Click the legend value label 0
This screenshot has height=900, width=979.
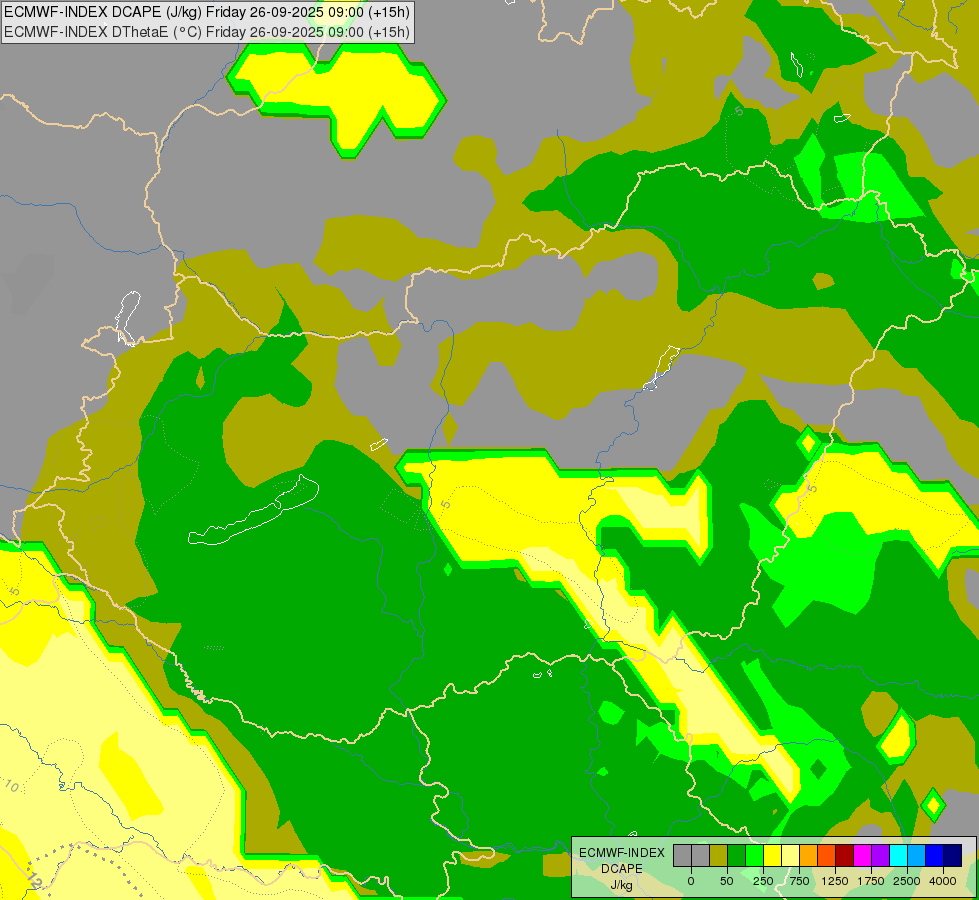[x=691, y=881]
